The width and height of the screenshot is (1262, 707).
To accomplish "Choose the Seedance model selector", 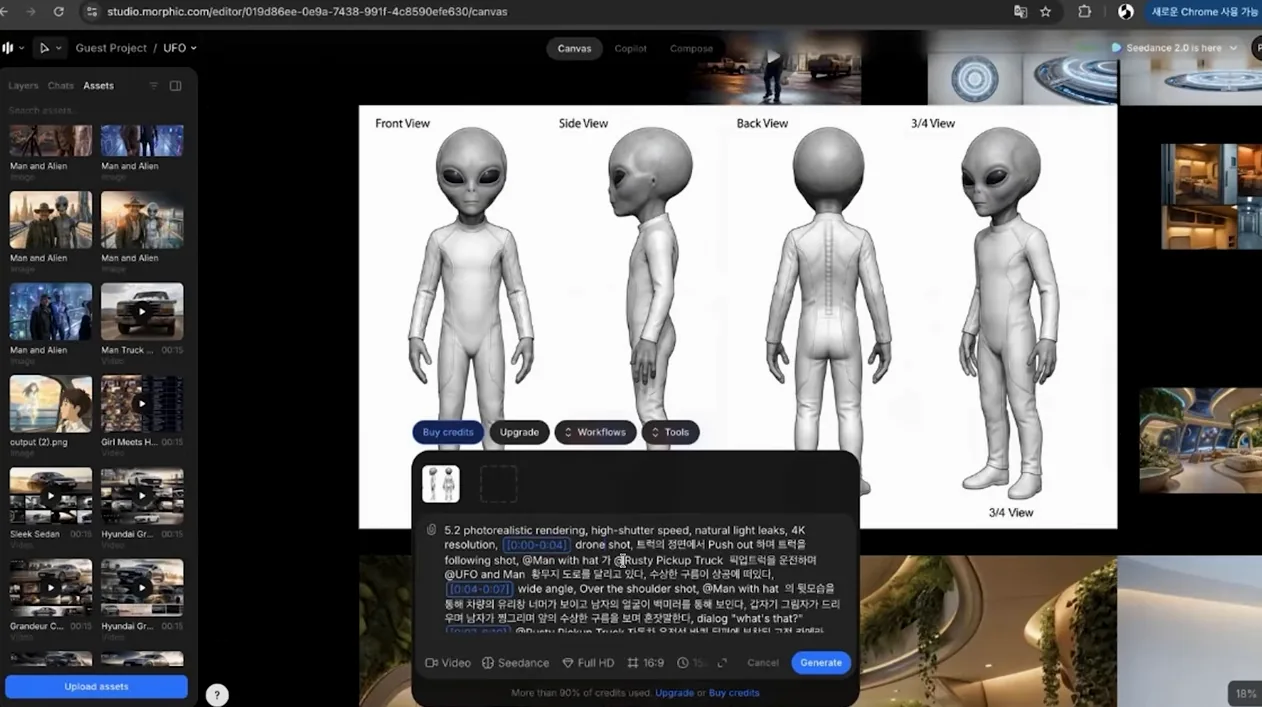I will [516, 663].
